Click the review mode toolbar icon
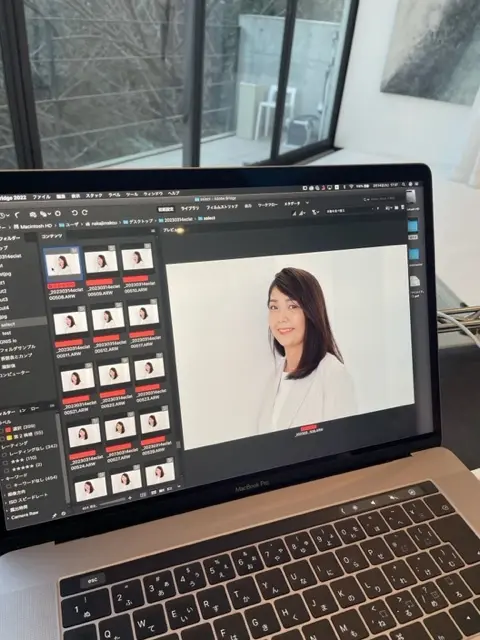 (44, 214)
